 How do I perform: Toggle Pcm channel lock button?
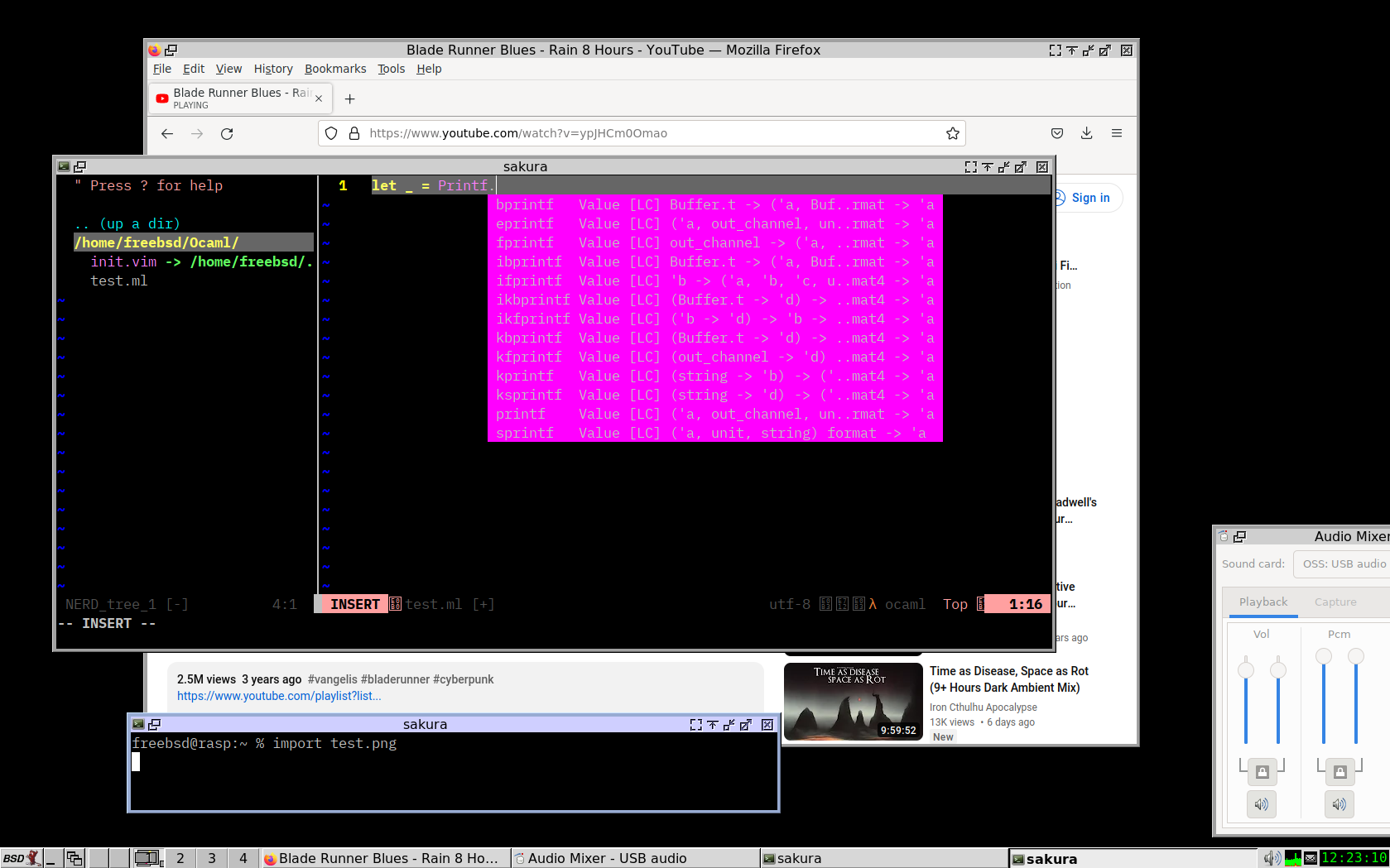1339,772
